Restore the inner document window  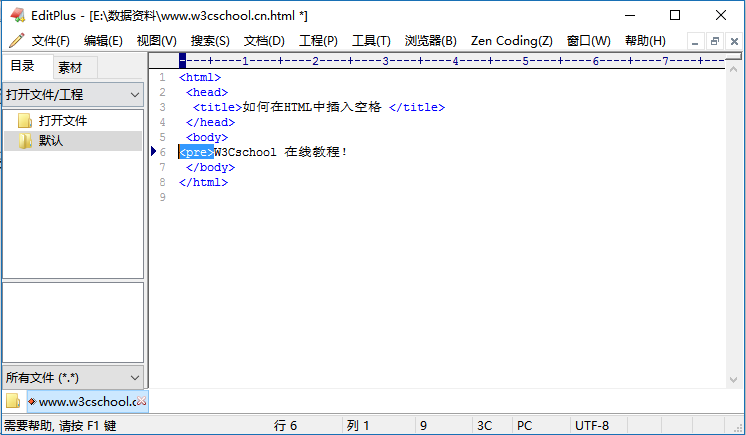pyautogui.click(x=714, y=41)
